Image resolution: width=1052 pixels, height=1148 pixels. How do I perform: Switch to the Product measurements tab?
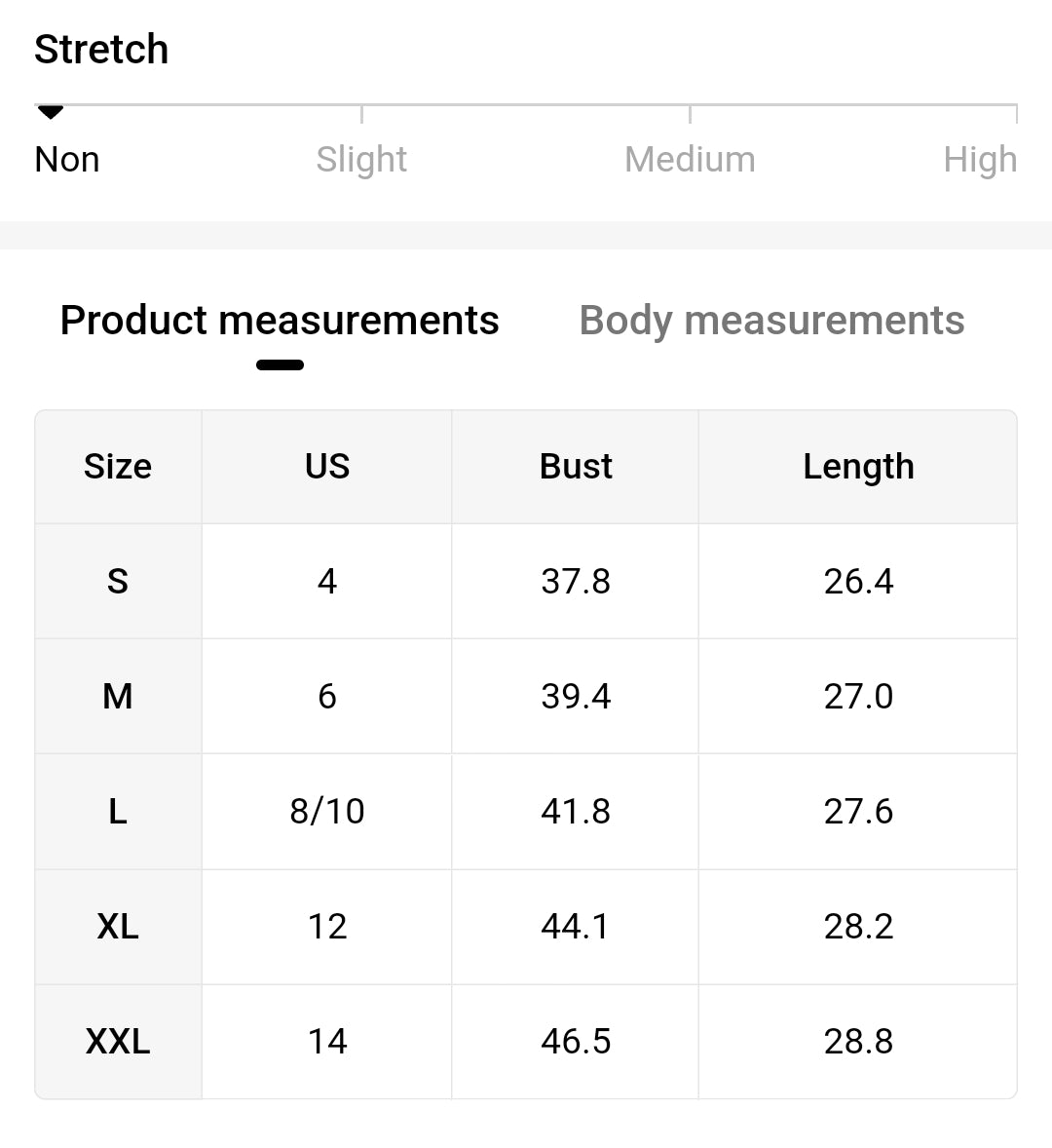(280, 321)
